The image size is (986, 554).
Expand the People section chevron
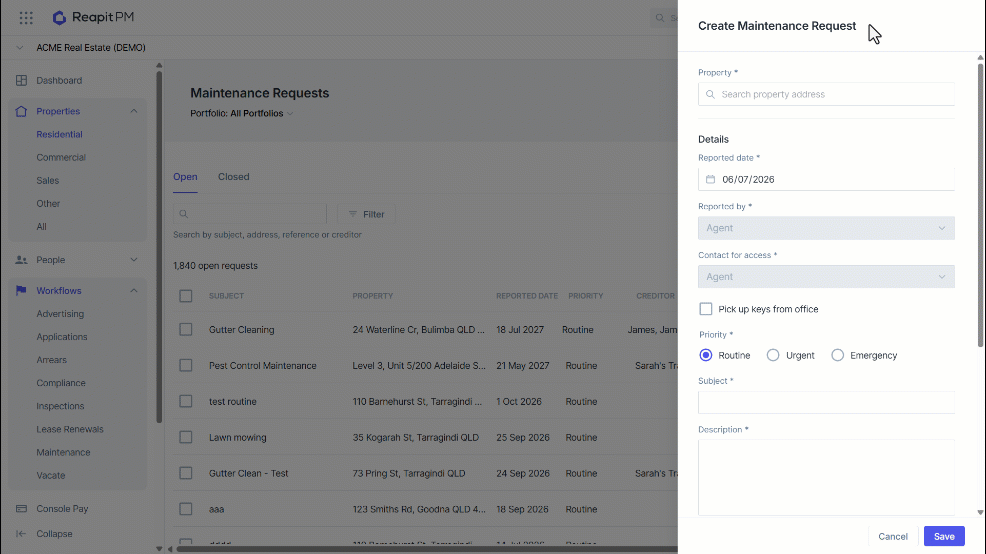[x=134, y=260]
